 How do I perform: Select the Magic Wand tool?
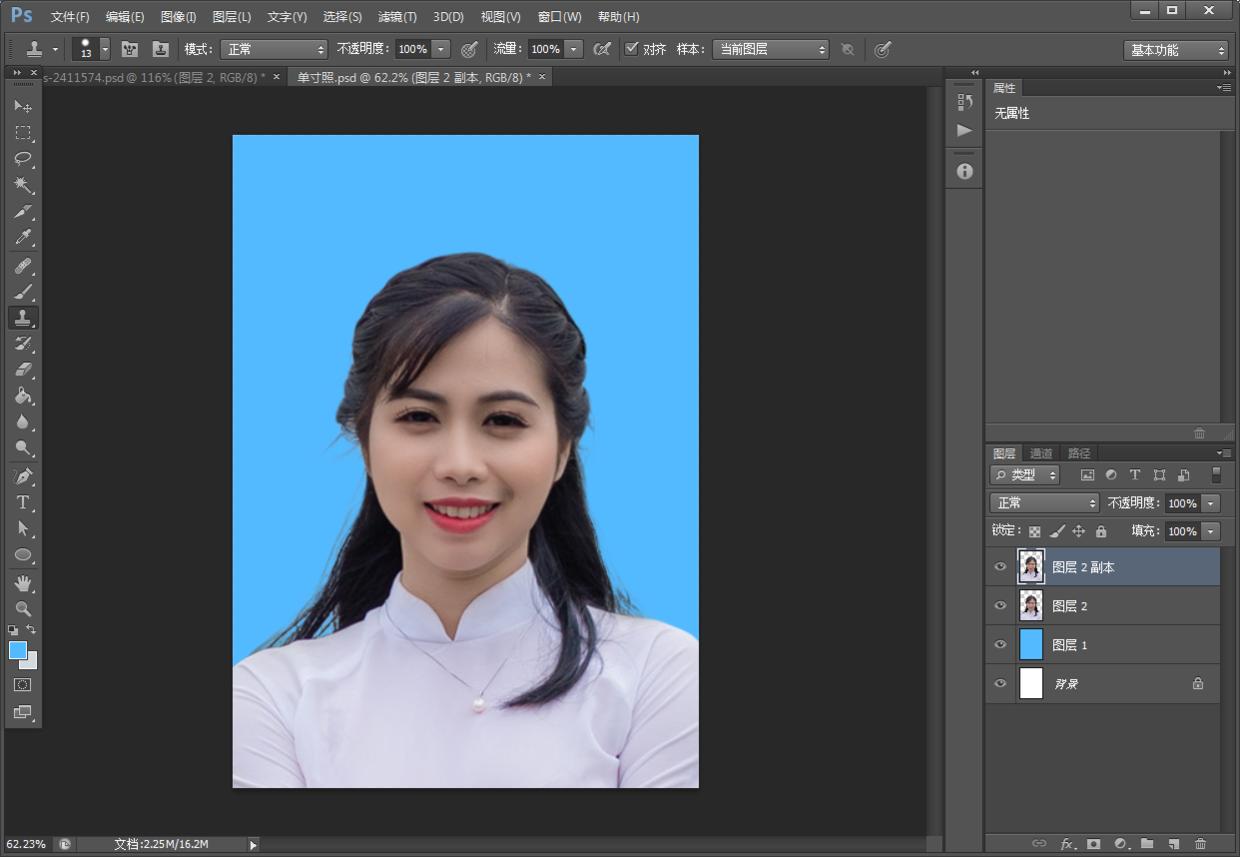(x=23, y=185)
